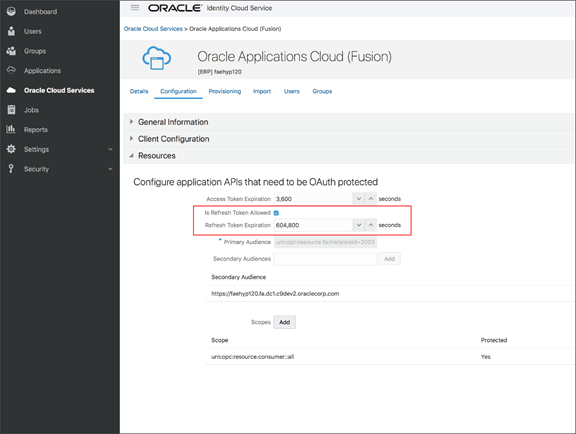Click the Secondary Audiences input field

(x=325, y=259)
